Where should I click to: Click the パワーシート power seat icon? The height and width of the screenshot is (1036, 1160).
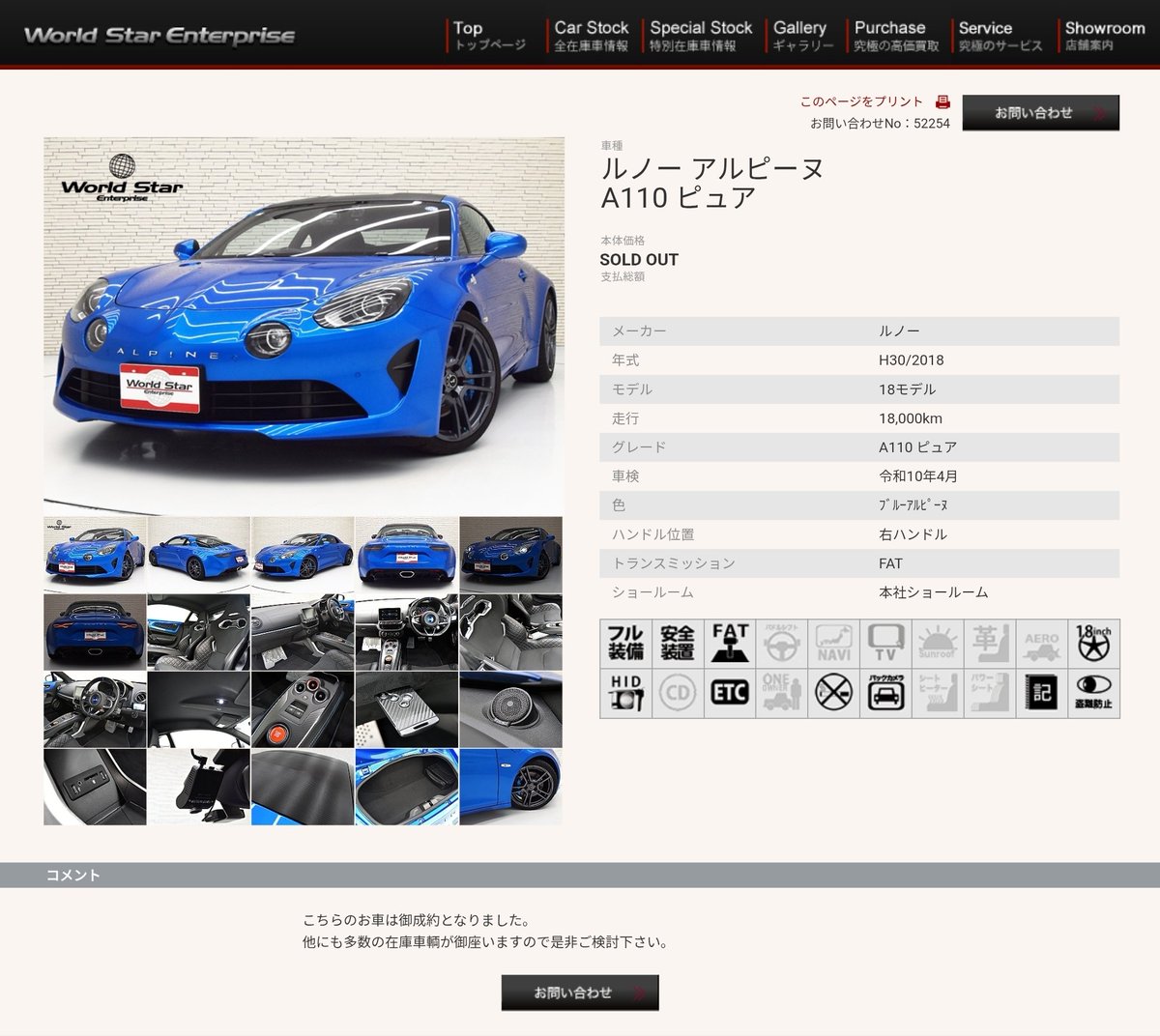(x=990, y=693)
